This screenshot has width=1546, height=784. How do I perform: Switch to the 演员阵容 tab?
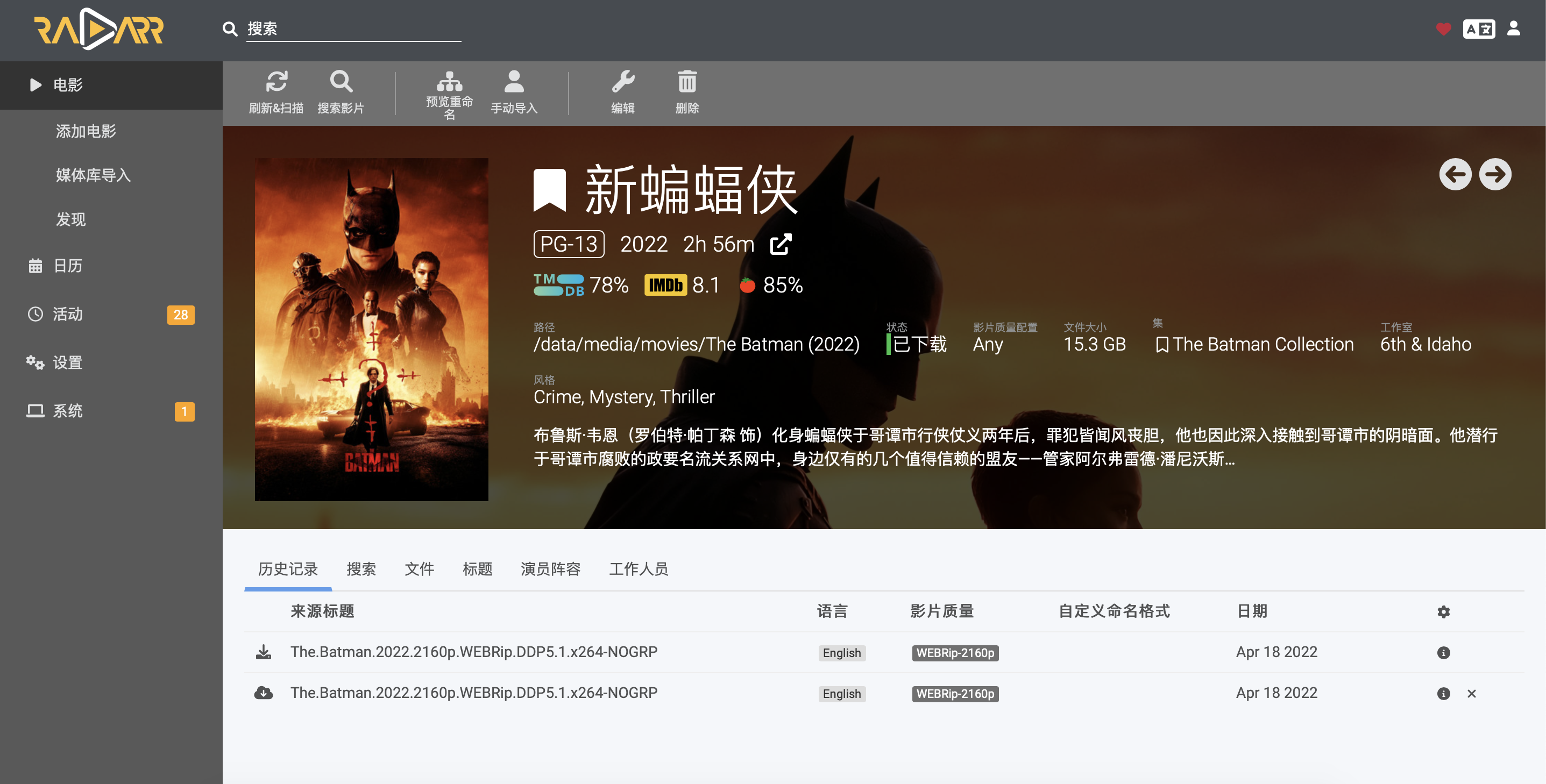tap(550, 569)
